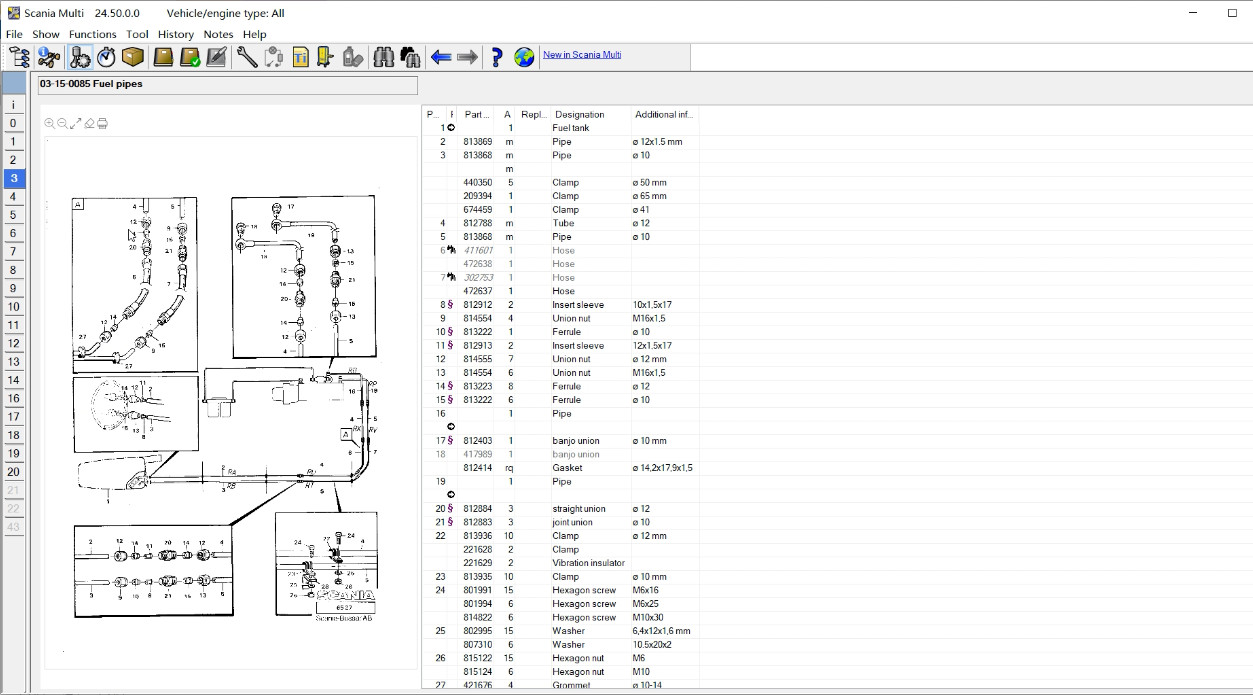Click the arrow icon in Fuel tank row

451,128
